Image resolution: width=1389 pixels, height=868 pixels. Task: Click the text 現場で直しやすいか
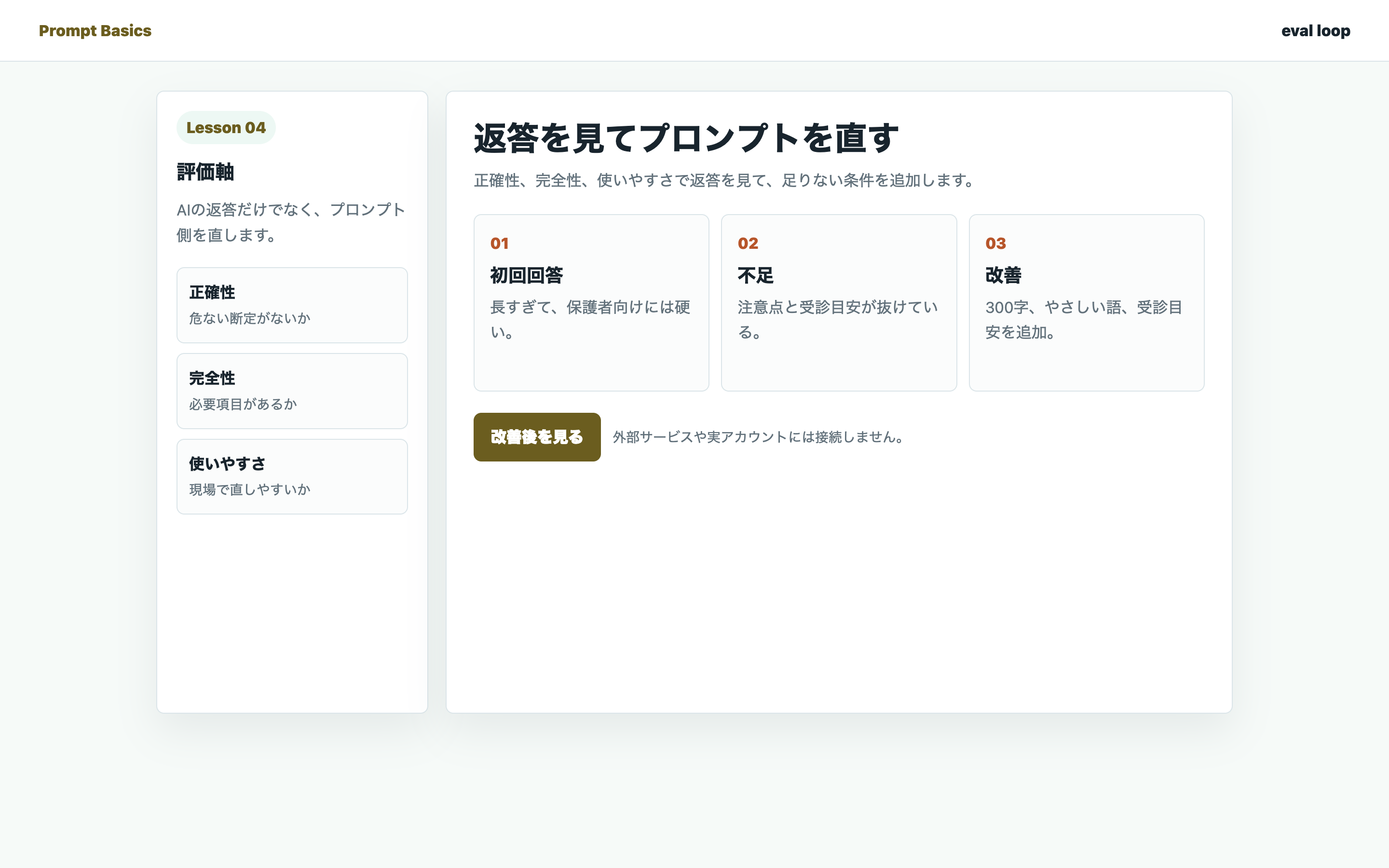pos(250,489)
